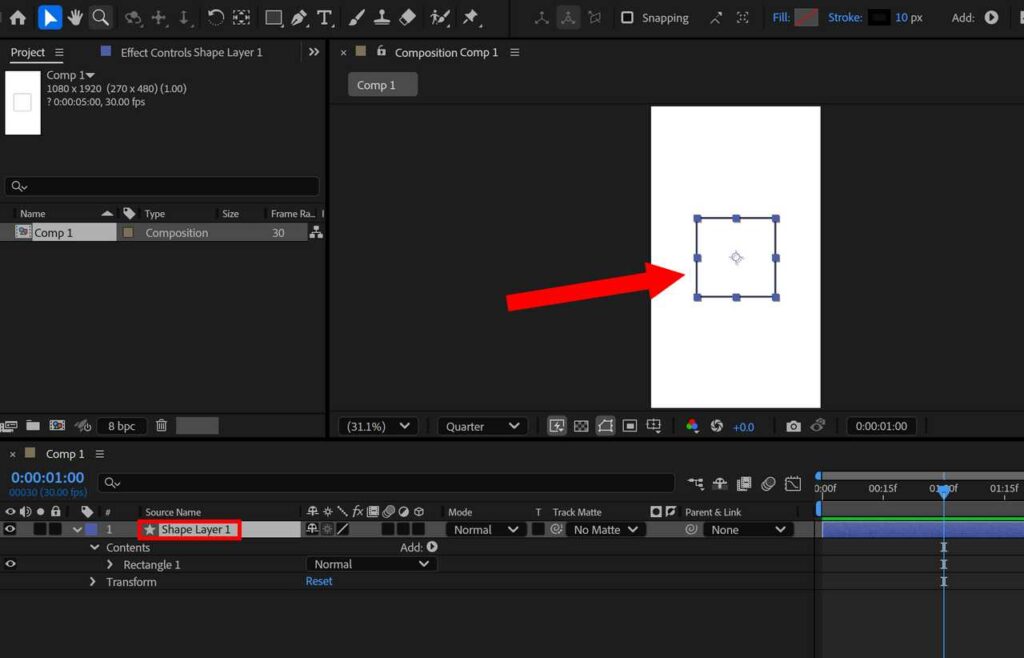Select the Pan camera tool

point(159,18)
